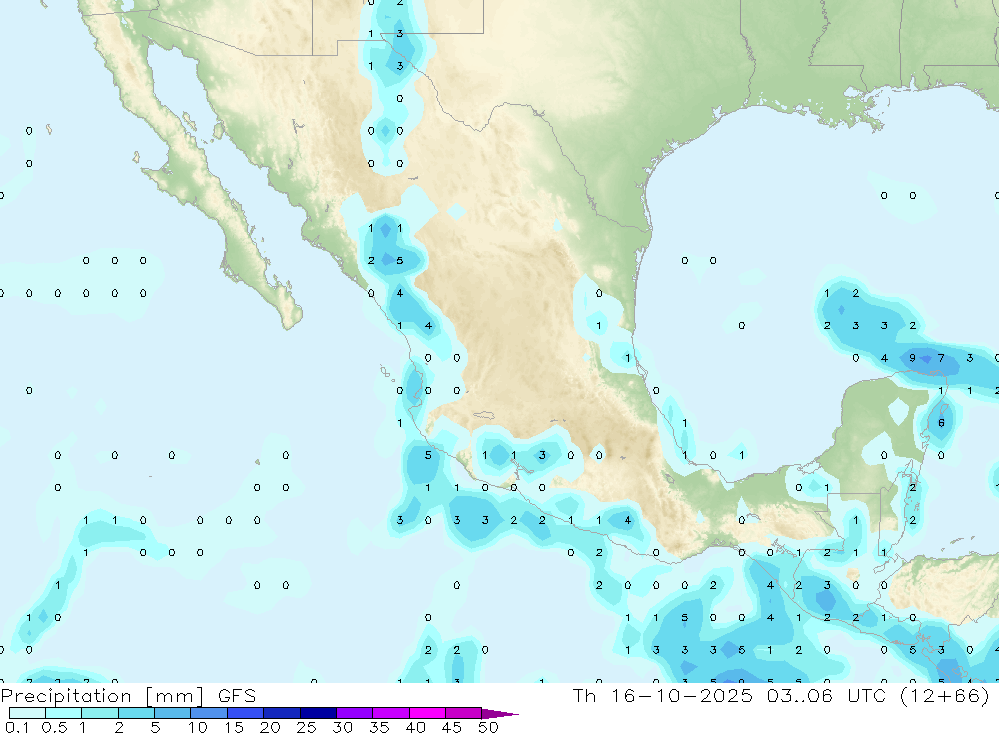Click the date "16-10-2025"

pos(682,695)
